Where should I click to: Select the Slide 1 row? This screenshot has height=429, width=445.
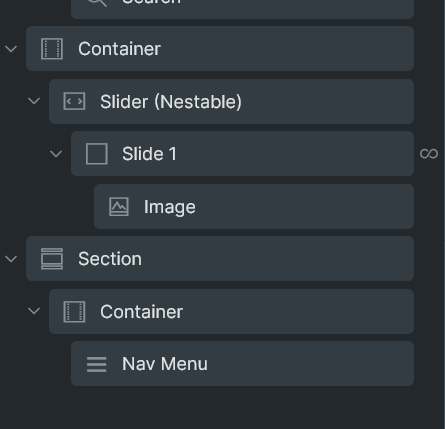243,154
